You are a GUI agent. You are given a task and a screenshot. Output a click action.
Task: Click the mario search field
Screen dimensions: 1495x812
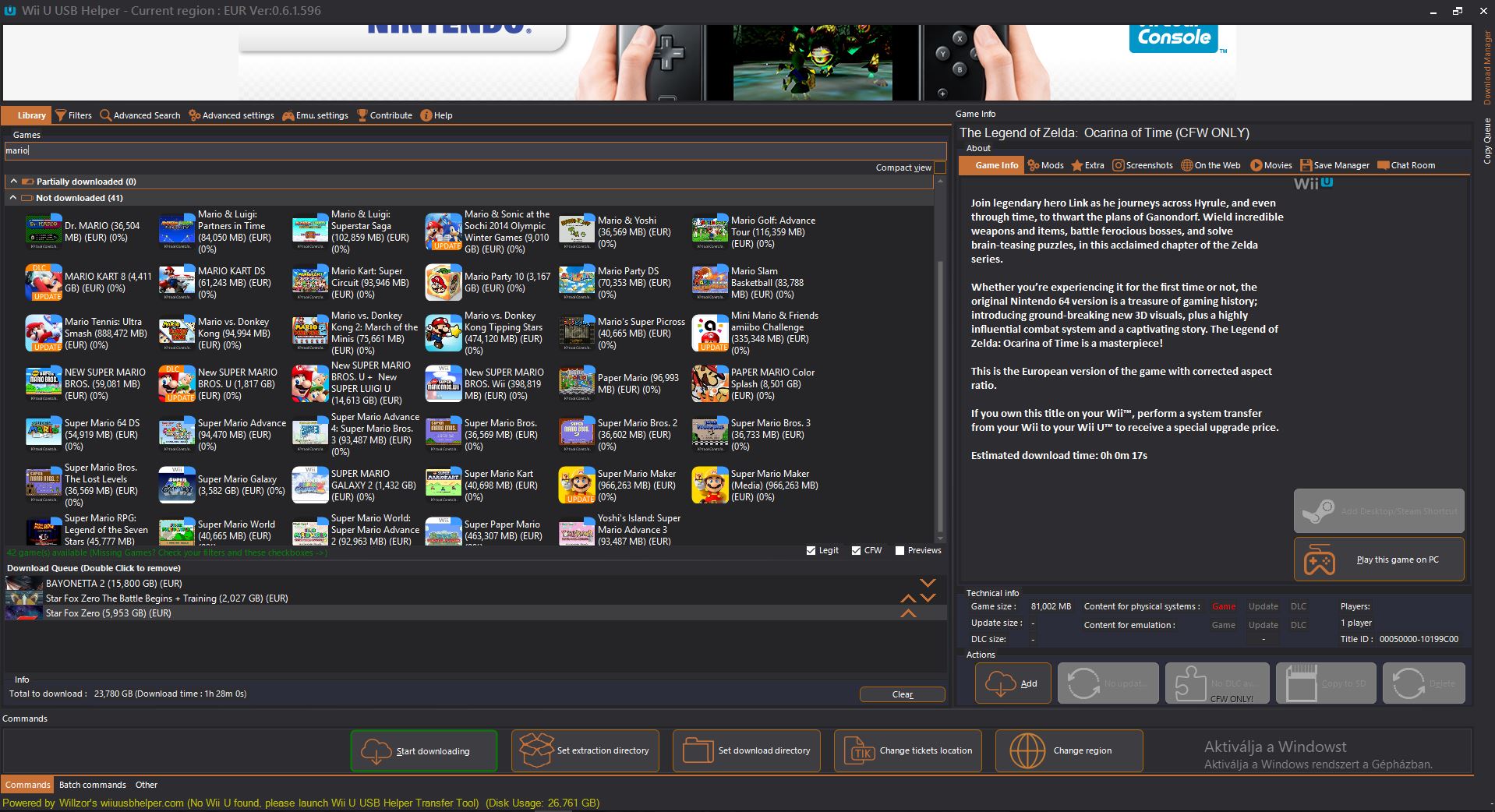coord(475,150)
